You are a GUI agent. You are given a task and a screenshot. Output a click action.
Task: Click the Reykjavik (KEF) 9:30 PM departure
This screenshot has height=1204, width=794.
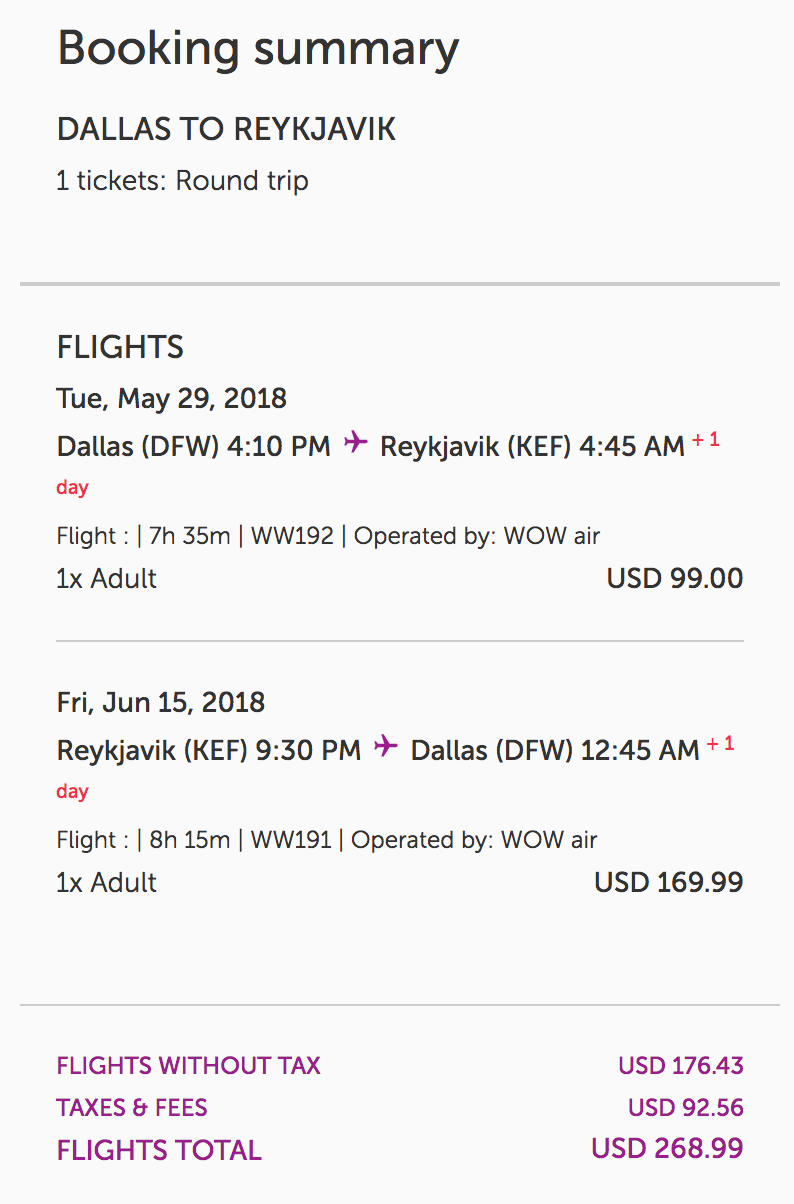(x=208, y=750)
